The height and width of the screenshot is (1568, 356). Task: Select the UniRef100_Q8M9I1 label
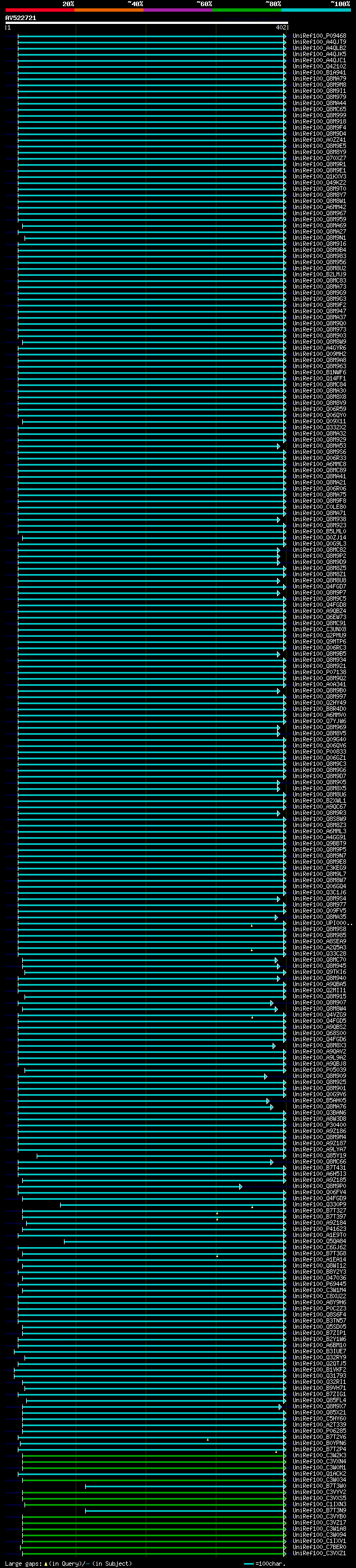pyautogui.click(x=319, y=91)
